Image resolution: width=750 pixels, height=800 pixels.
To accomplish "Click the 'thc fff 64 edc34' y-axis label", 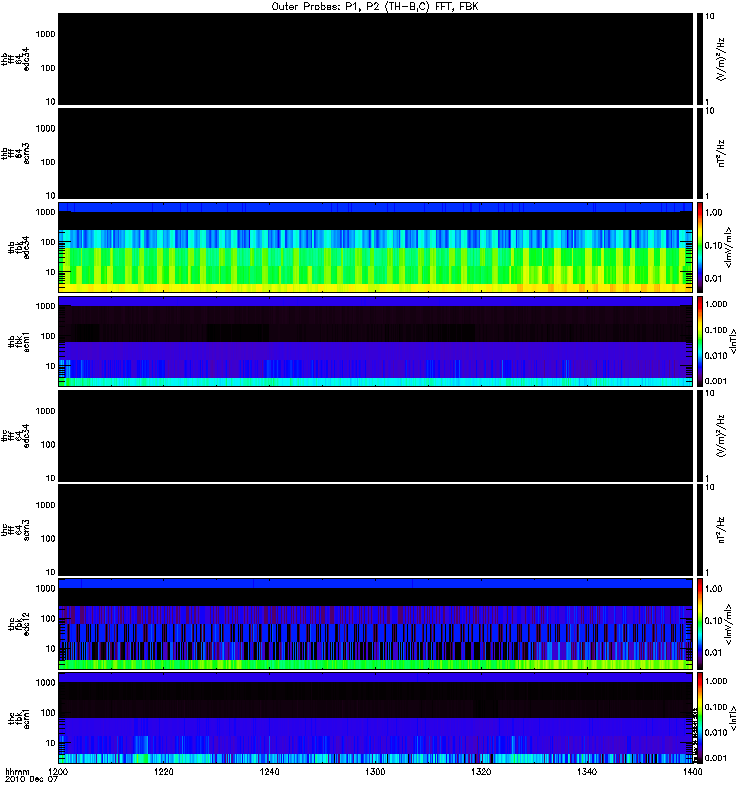I will (x=15, y=436).
